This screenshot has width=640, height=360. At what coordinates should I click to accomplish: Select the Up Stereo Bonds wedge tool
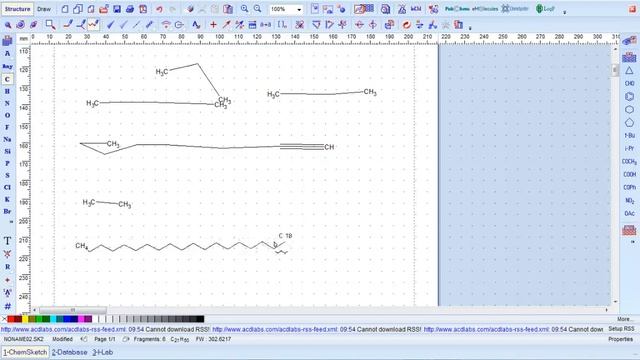(110, 25)
